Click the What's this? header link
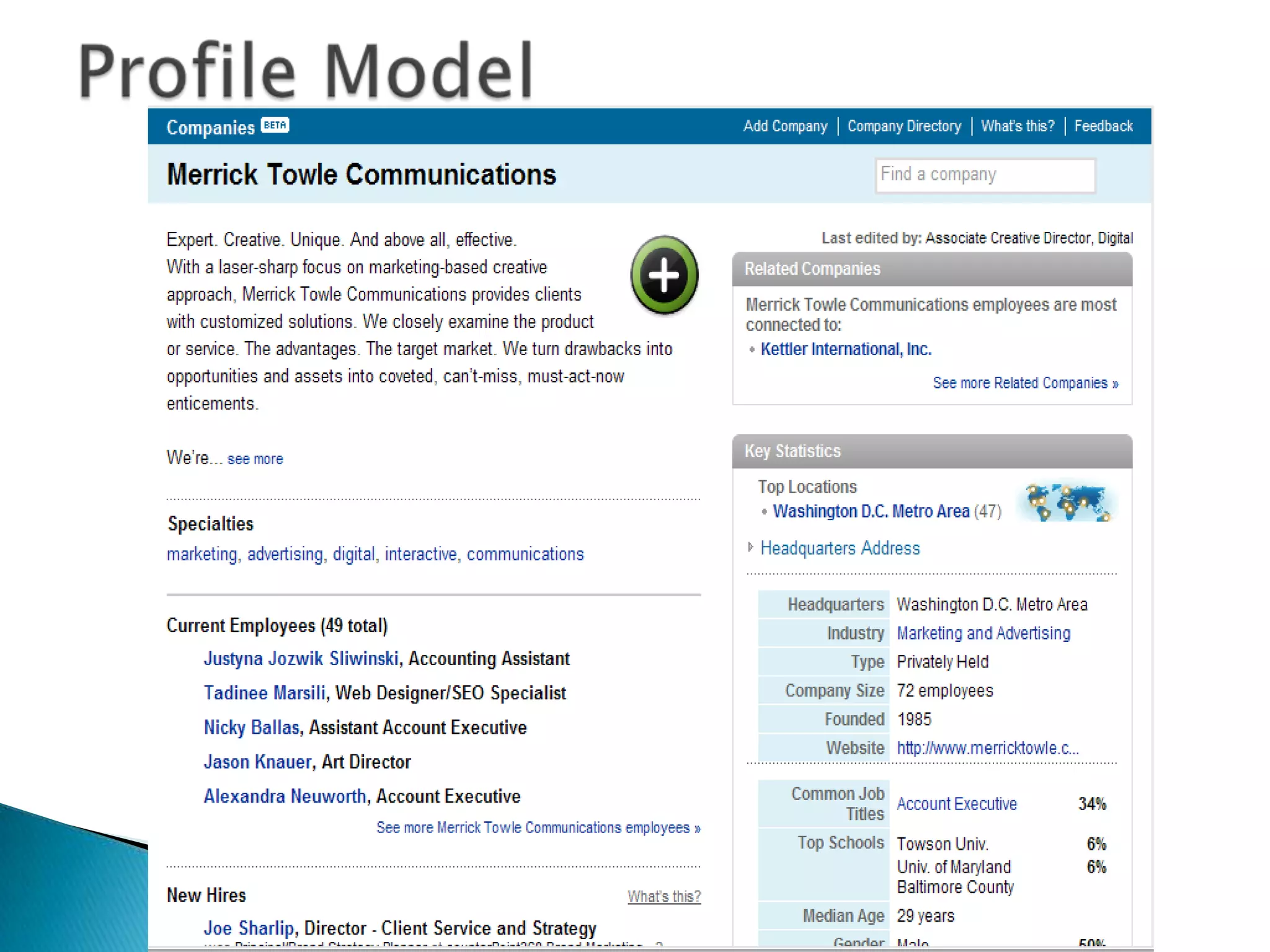Screen dimensions: 1270x952 1017,126
